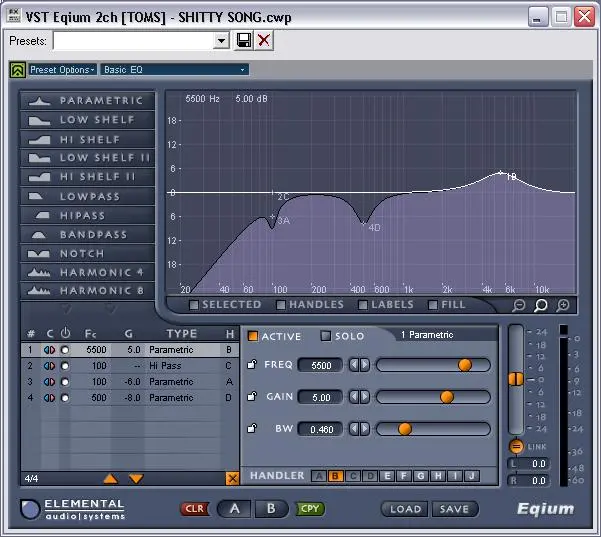Select the Notch filter type
The width and height of the screenshot is (601, 537).
[88, 253]
